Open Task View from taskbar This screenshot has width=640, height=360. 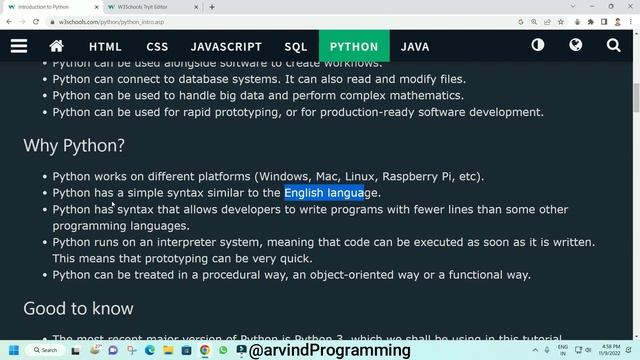pyautogui.click(x=76, y=351)
